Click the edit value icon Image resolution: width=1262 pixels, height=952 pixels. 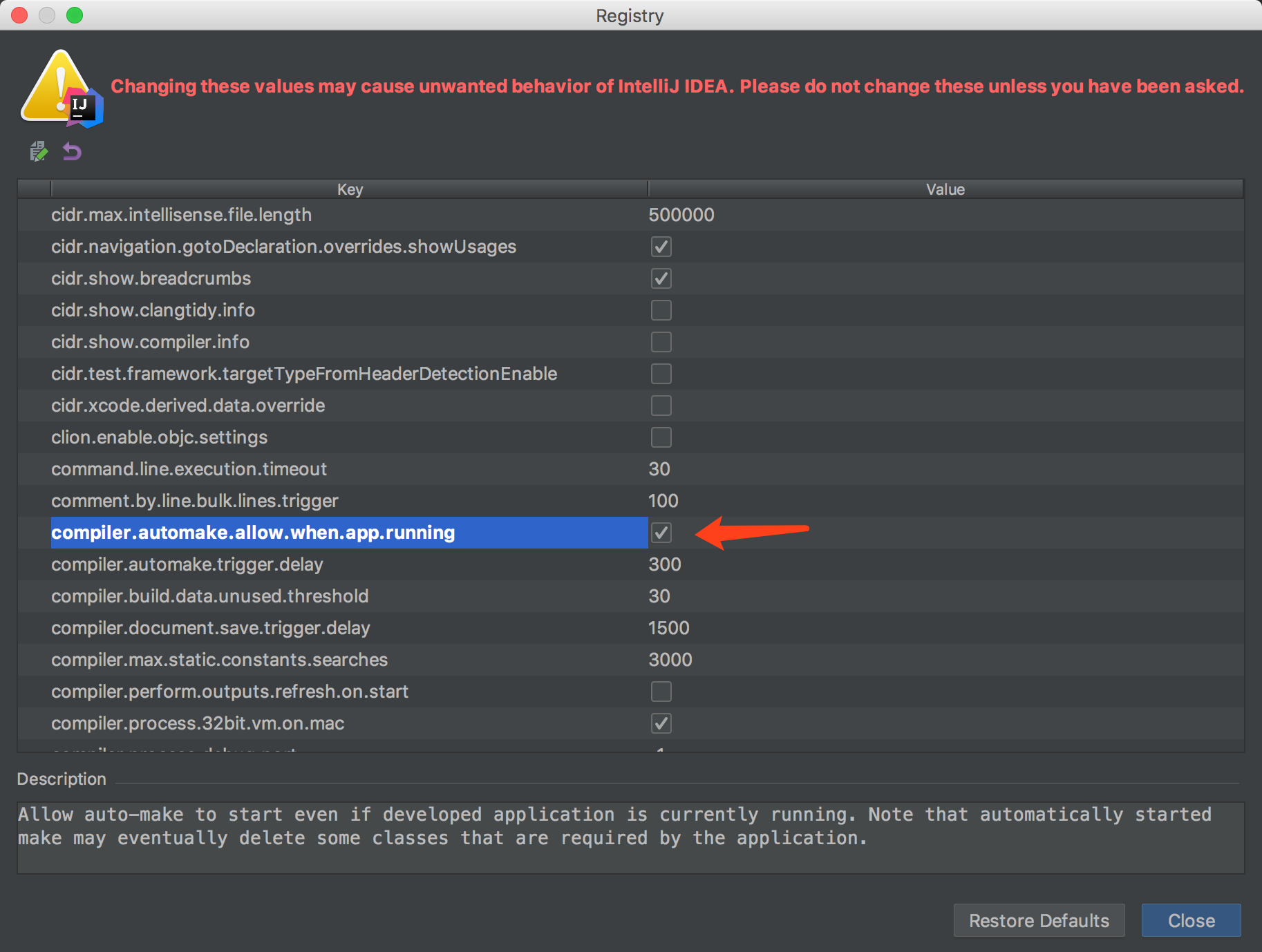point(39,151)
